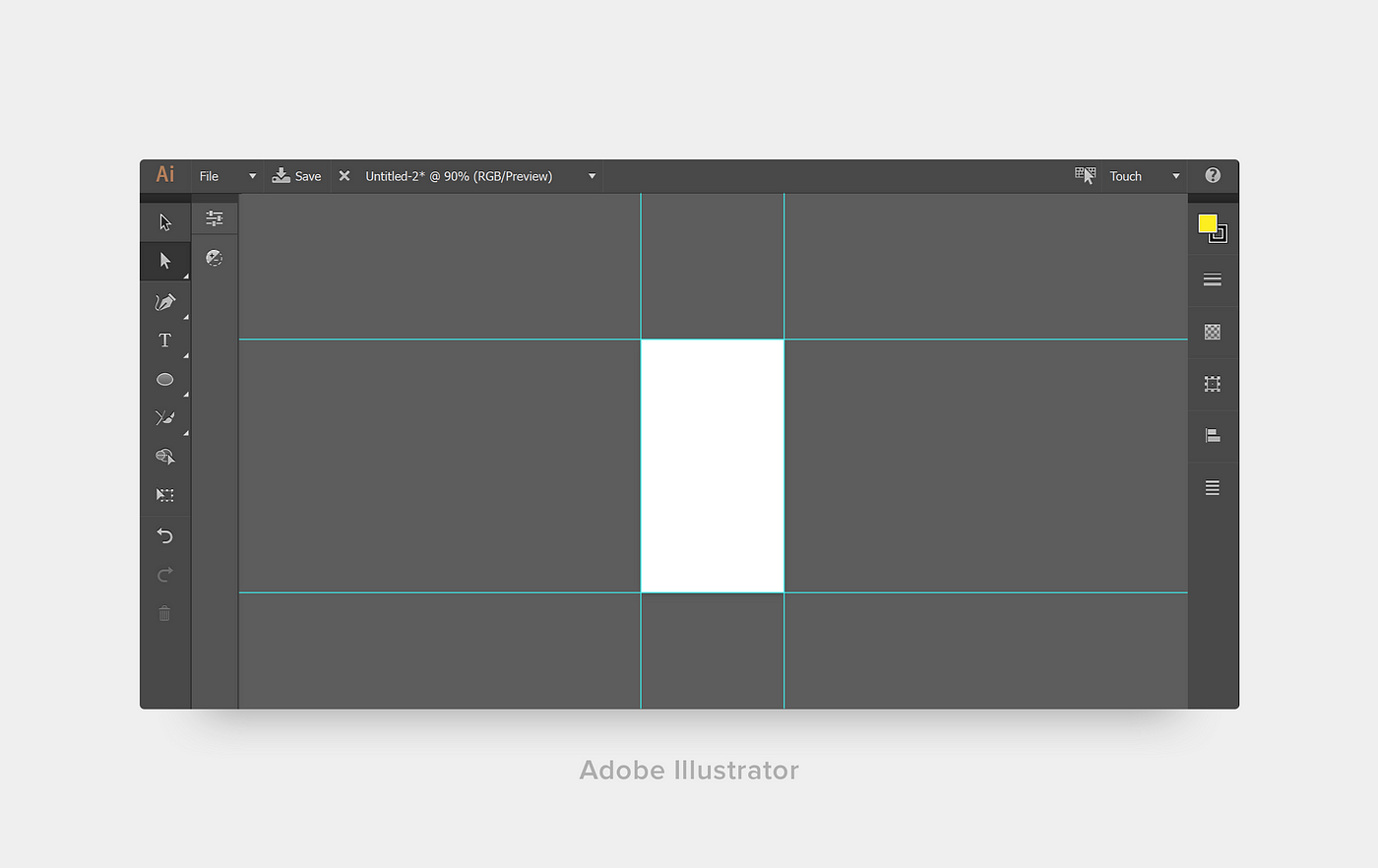Open the document list dropdown arrow

pos(592,176)
